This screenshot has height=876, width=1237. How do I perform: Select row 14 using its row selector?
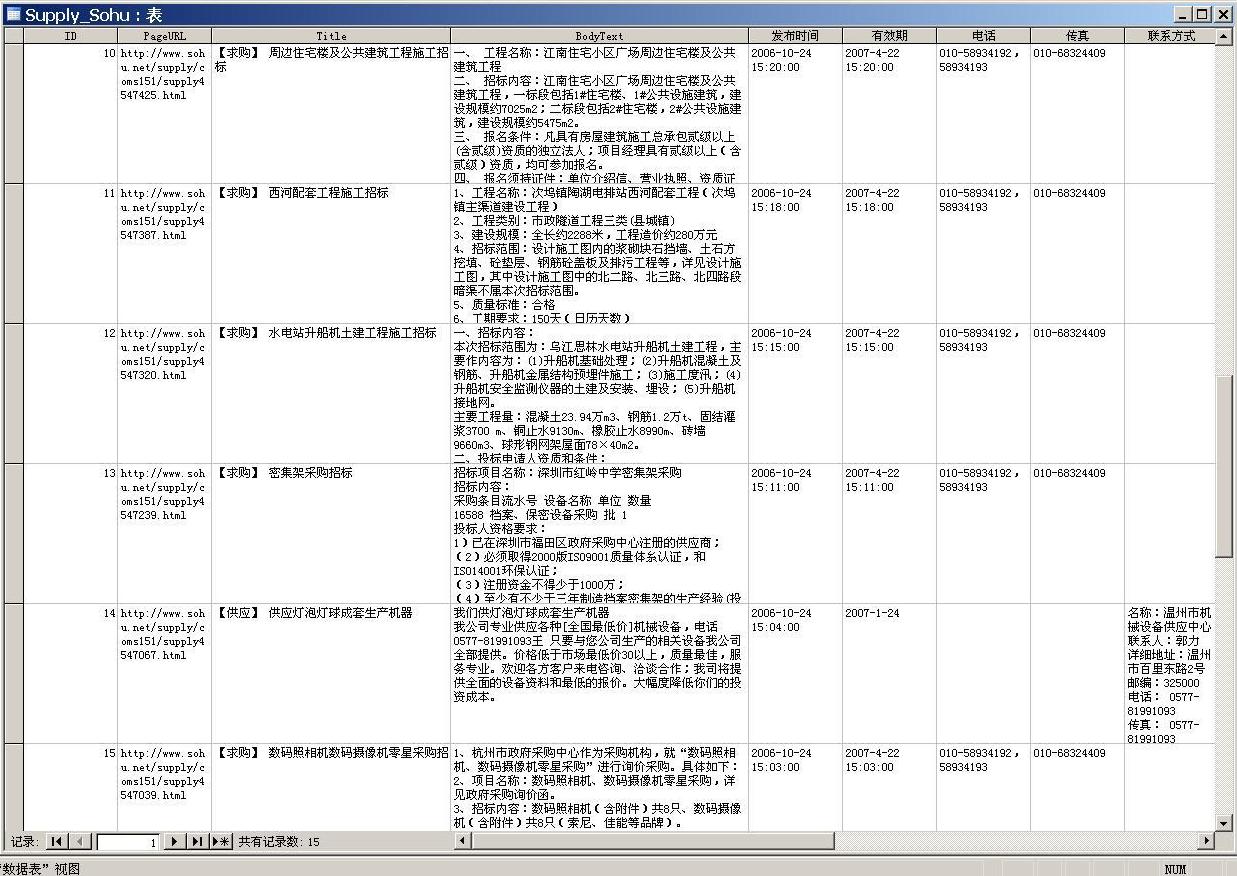(13, 673)
